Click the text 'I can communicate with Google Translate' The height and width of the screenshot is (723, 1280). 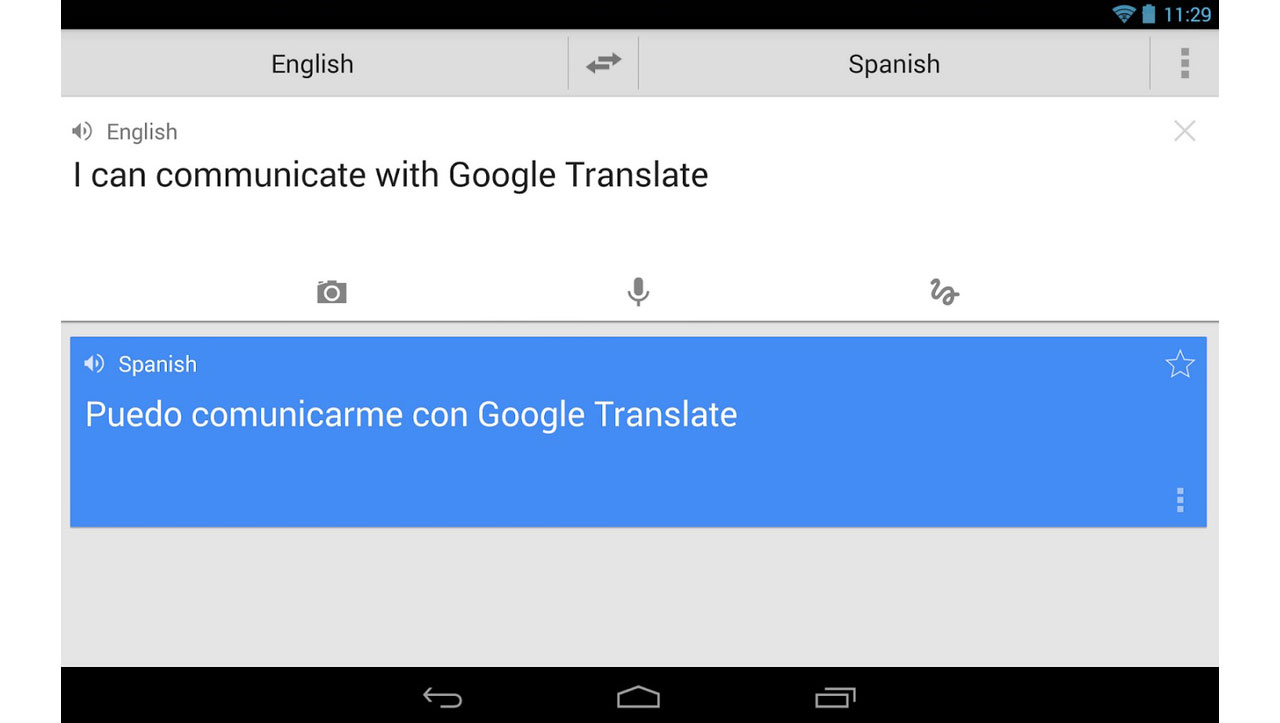coord(390,175)
